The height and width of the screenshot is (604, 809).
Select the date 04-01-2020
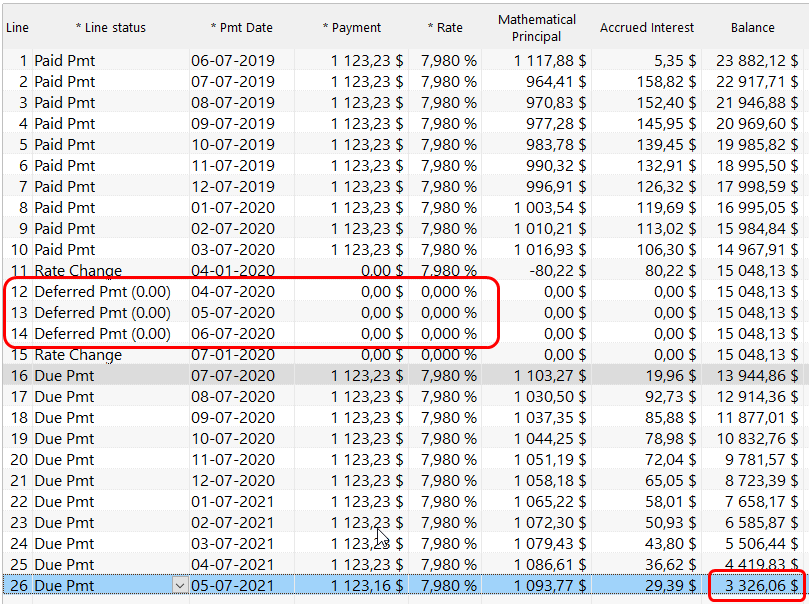[x=233, y=271]
